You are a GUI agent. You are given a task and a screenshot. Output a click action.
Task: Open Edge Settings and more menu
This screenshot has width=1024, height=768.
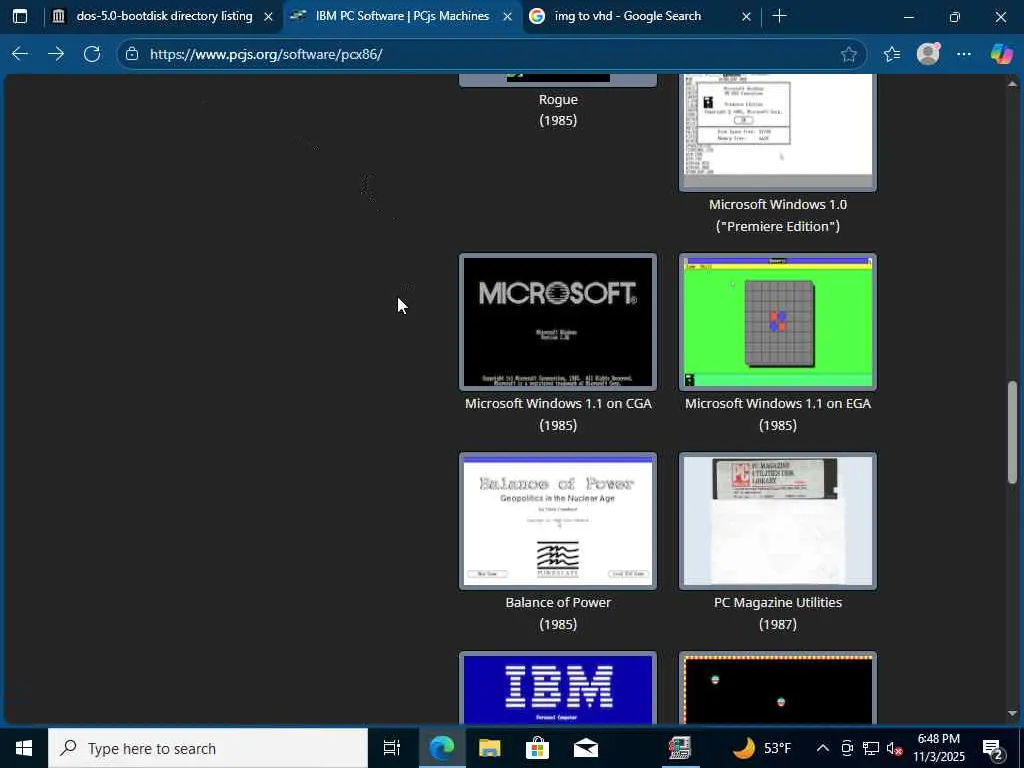(964, 54)
